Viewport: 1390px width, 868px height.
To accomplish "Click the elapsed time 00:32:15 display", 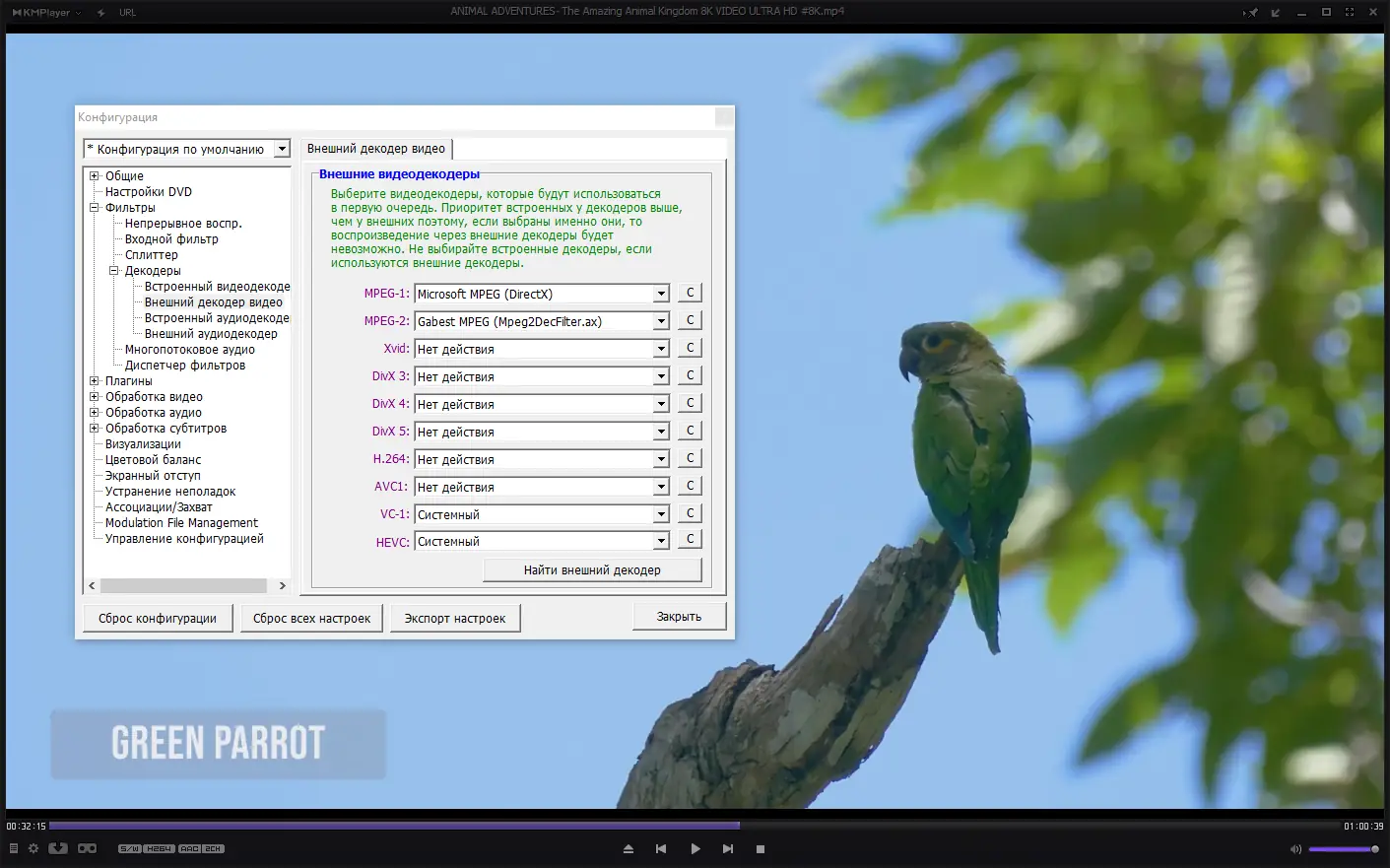I will pos(27,827).
